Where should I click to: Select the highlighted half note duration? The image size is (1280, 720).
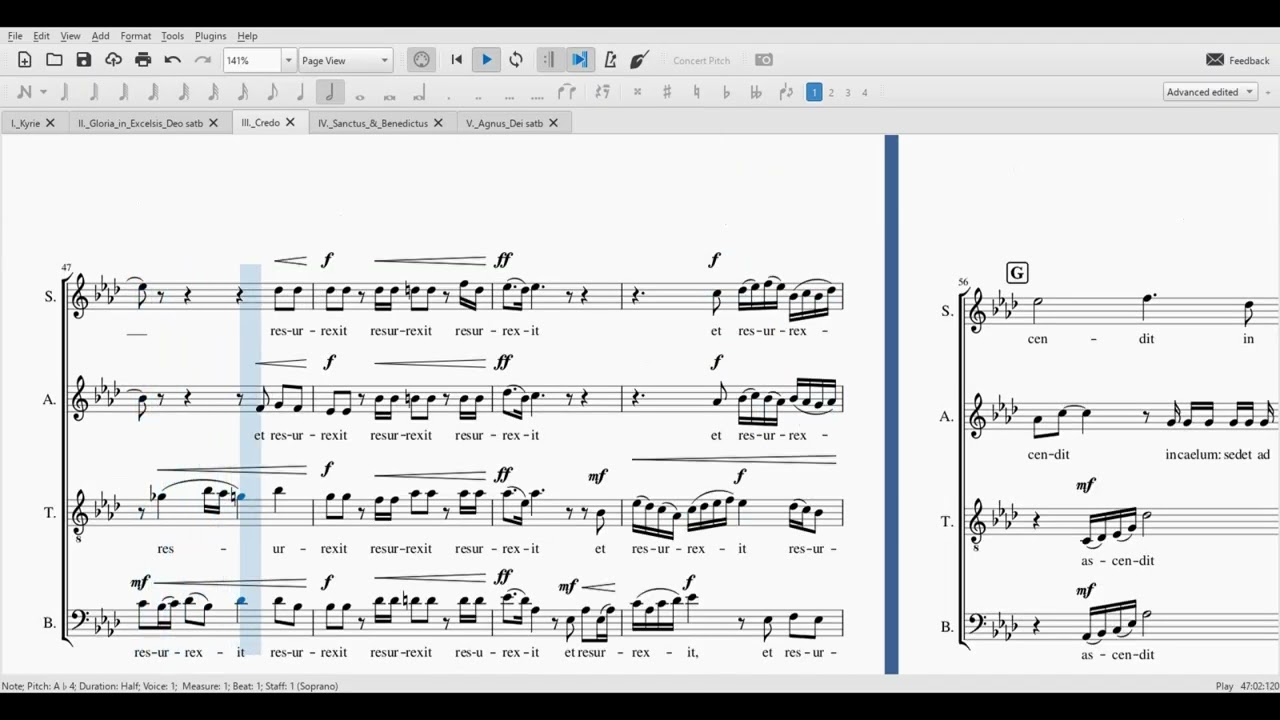point(330,92)
